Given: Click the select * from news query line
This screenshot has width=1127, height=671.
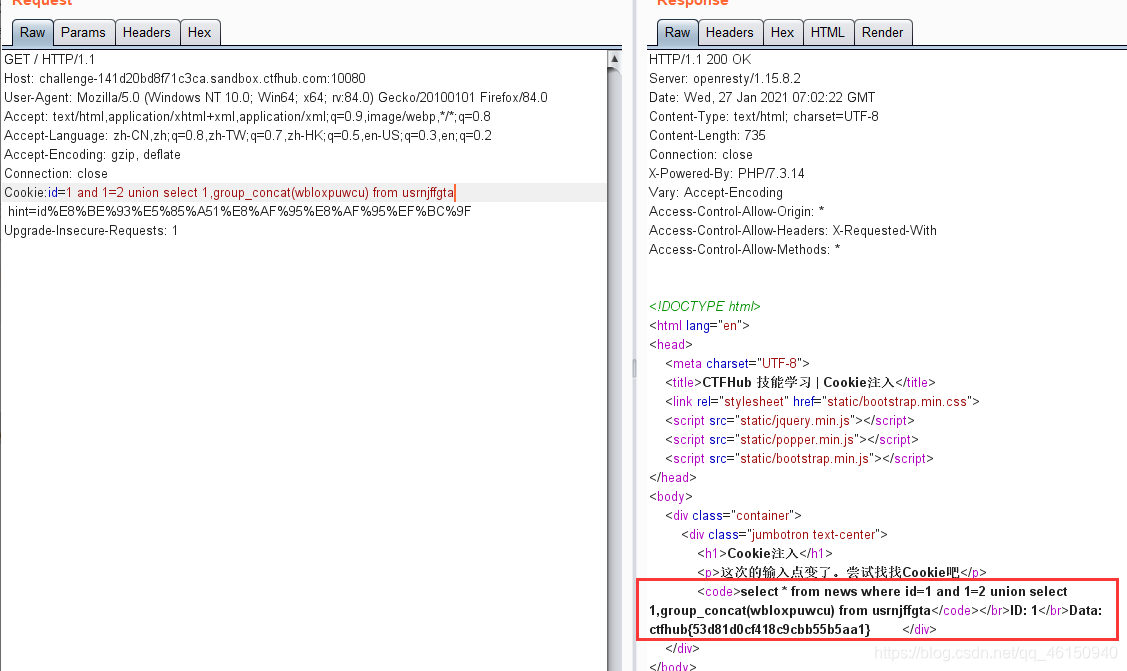Looking at the screenshot, I should [882, 592].
